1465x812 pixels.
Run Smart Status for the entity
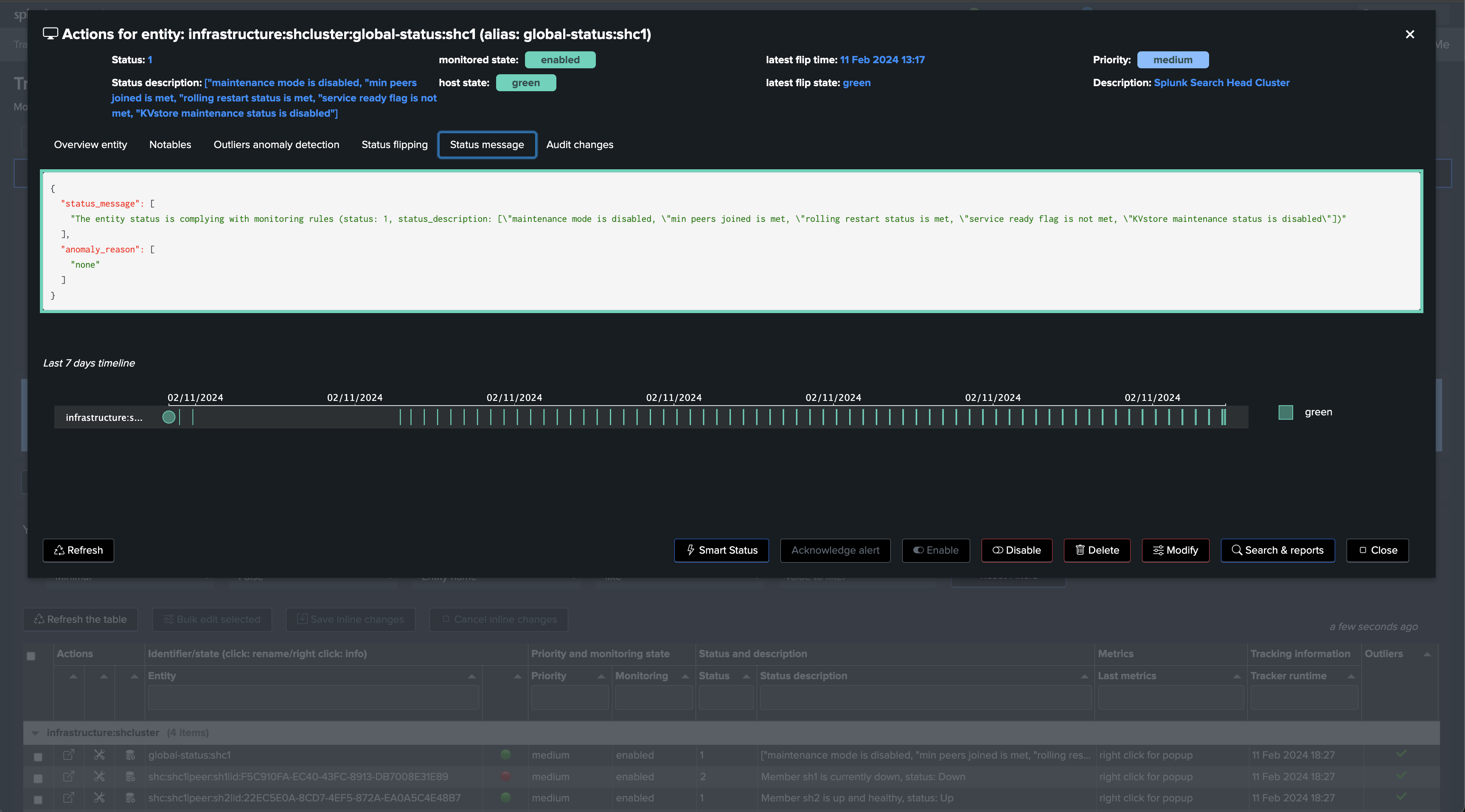point(721,550)
